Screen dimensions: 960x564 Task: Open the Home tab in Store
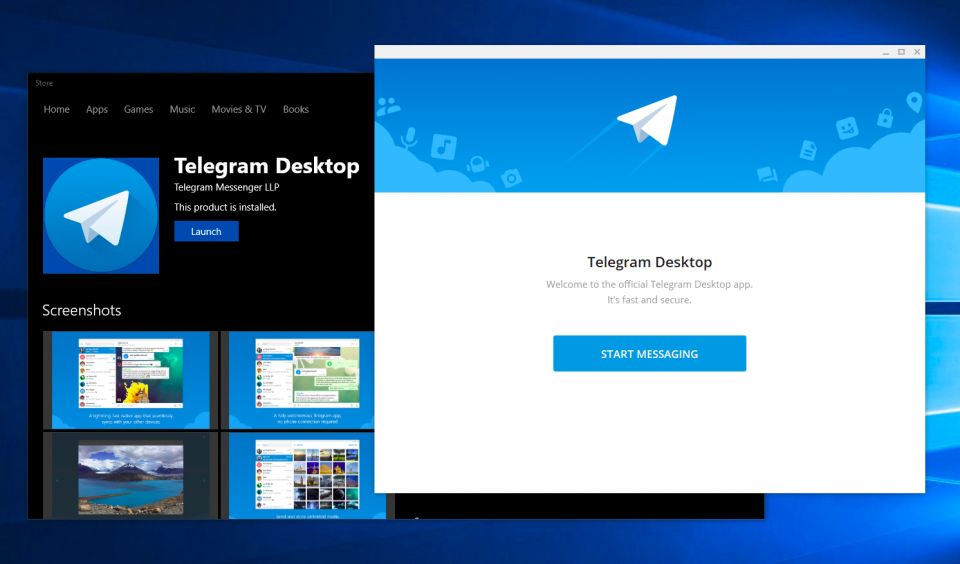coord(56,109)
